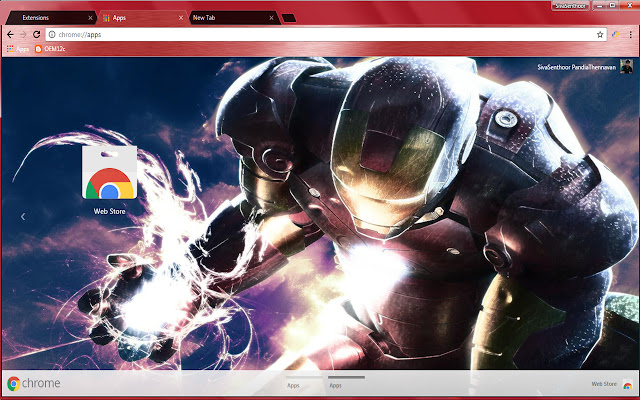The image size is (640, 400).
Task: Open the Web Store link in footer
Action: coord(611,384)
